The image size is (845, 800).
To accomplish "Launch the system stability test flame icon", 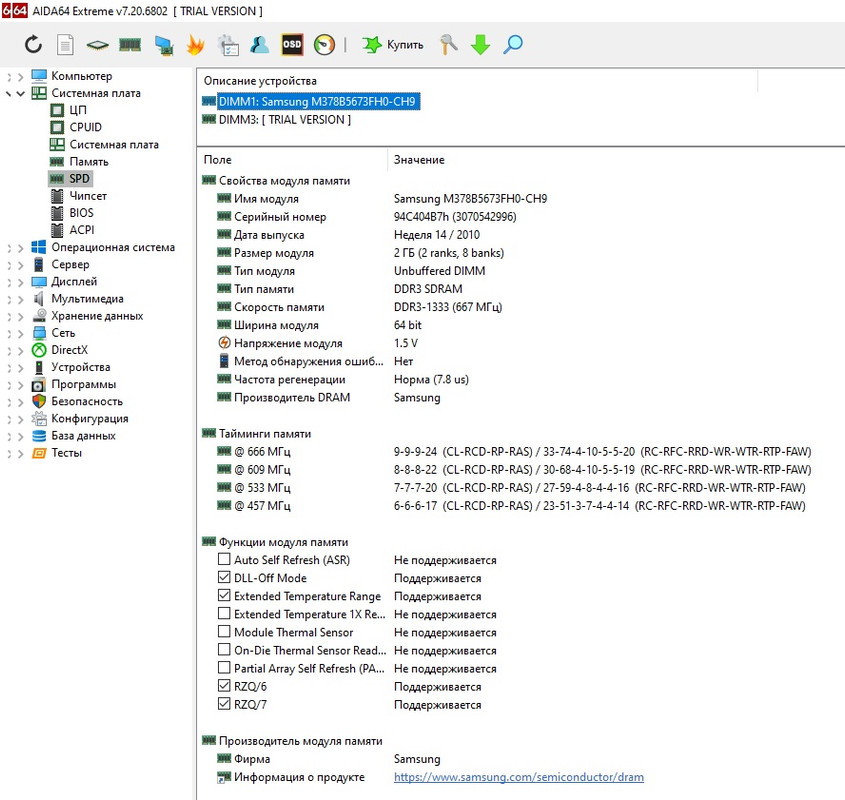I will 195,44.
